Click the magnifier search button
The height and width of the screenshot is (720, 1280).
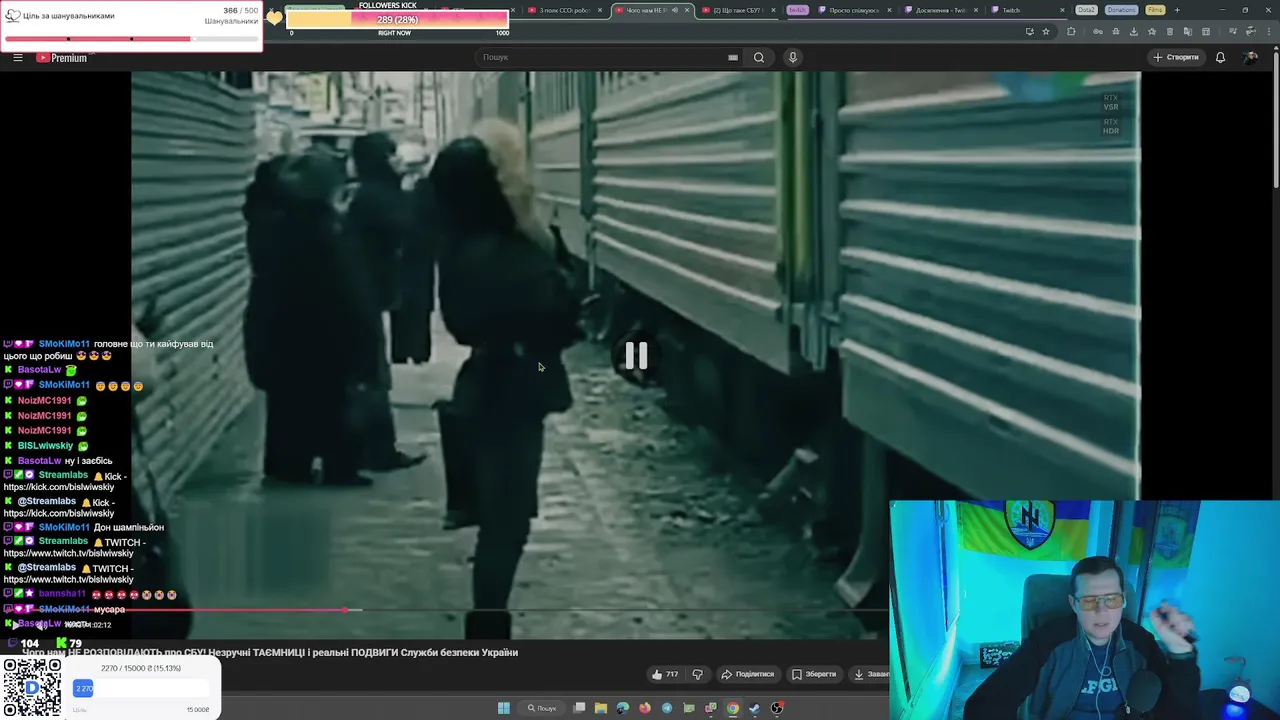point(759,57)
